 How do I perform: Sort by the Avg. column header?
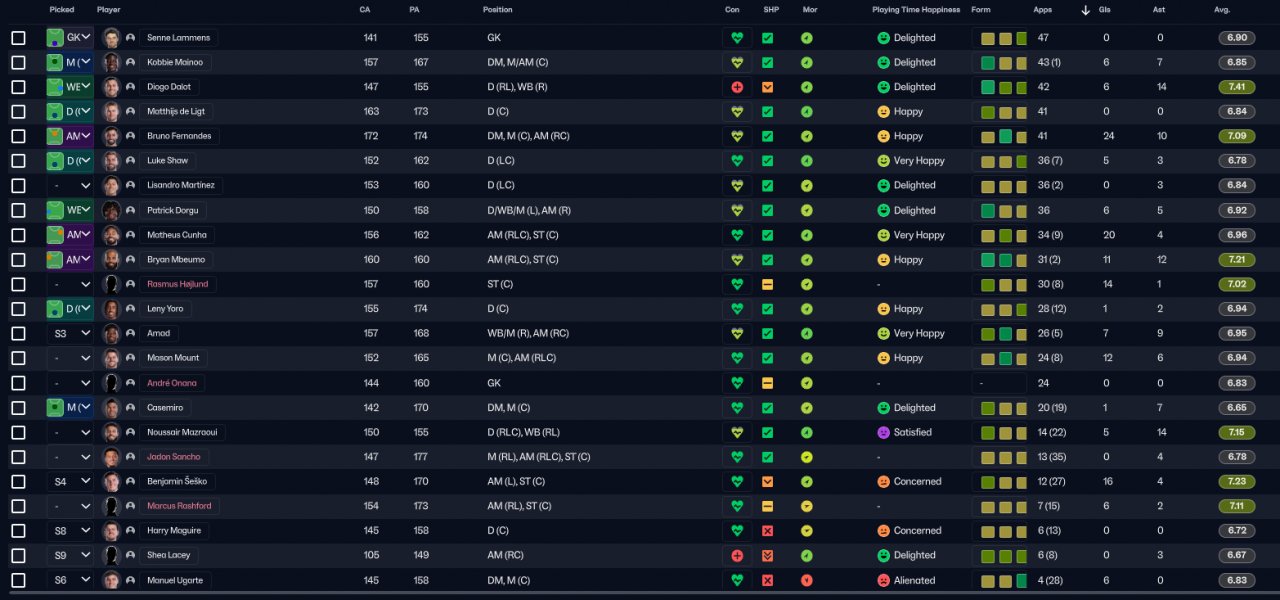(1222, 10)
